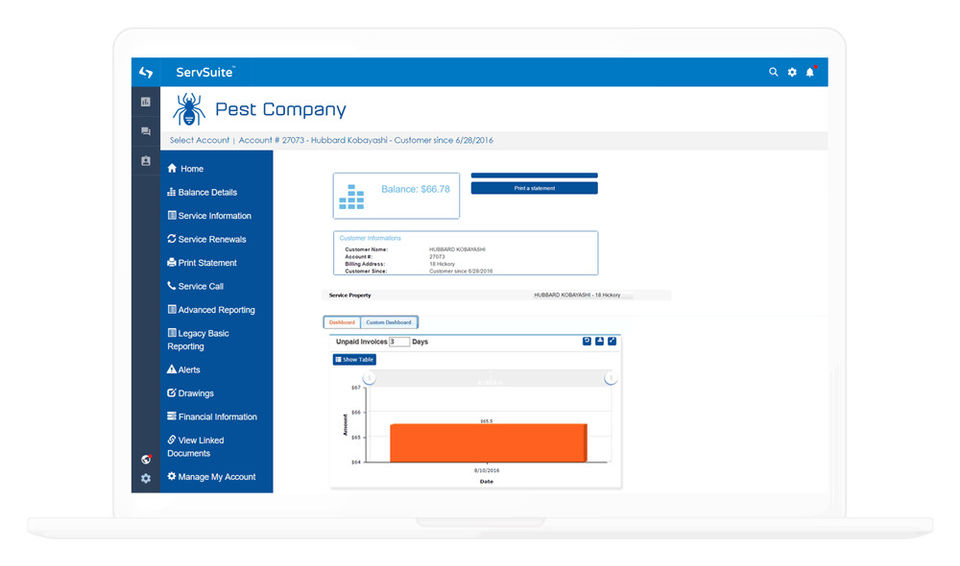The width and height of the screenshot is (960, 566).
Task: Switch to the Custom Dashboard tab
Action: pyautogui.click(x=389, y=322)
